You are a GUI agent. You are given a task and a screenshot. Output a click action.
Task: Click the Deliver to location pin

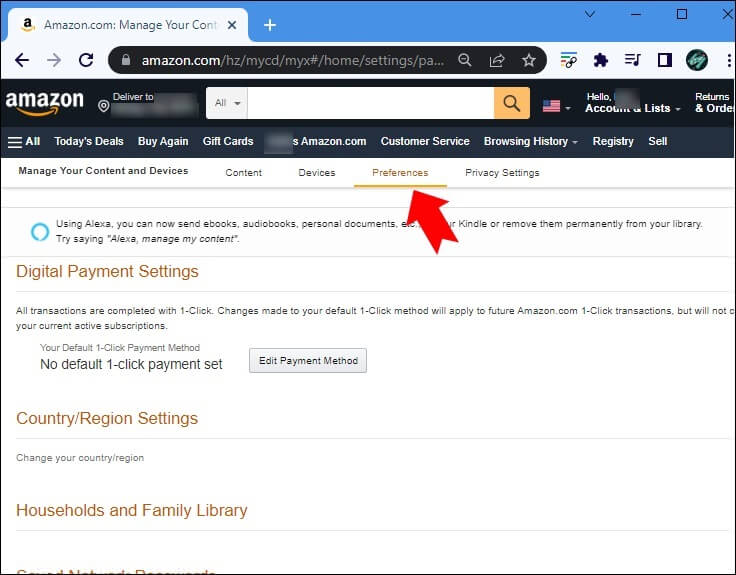[104, 106]
